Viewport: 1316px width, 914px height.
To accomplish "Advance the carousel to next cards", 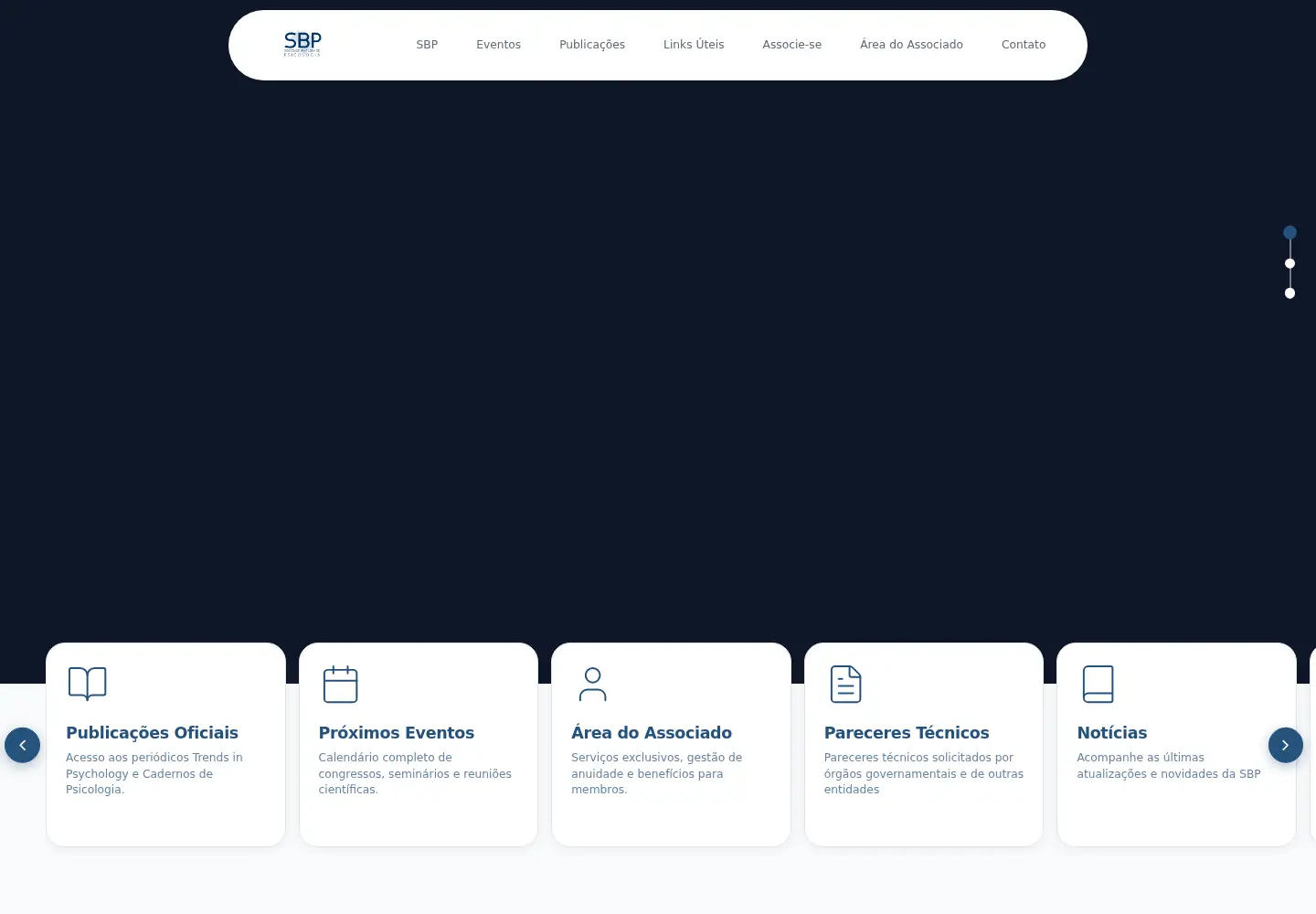I will point(1285,745).
